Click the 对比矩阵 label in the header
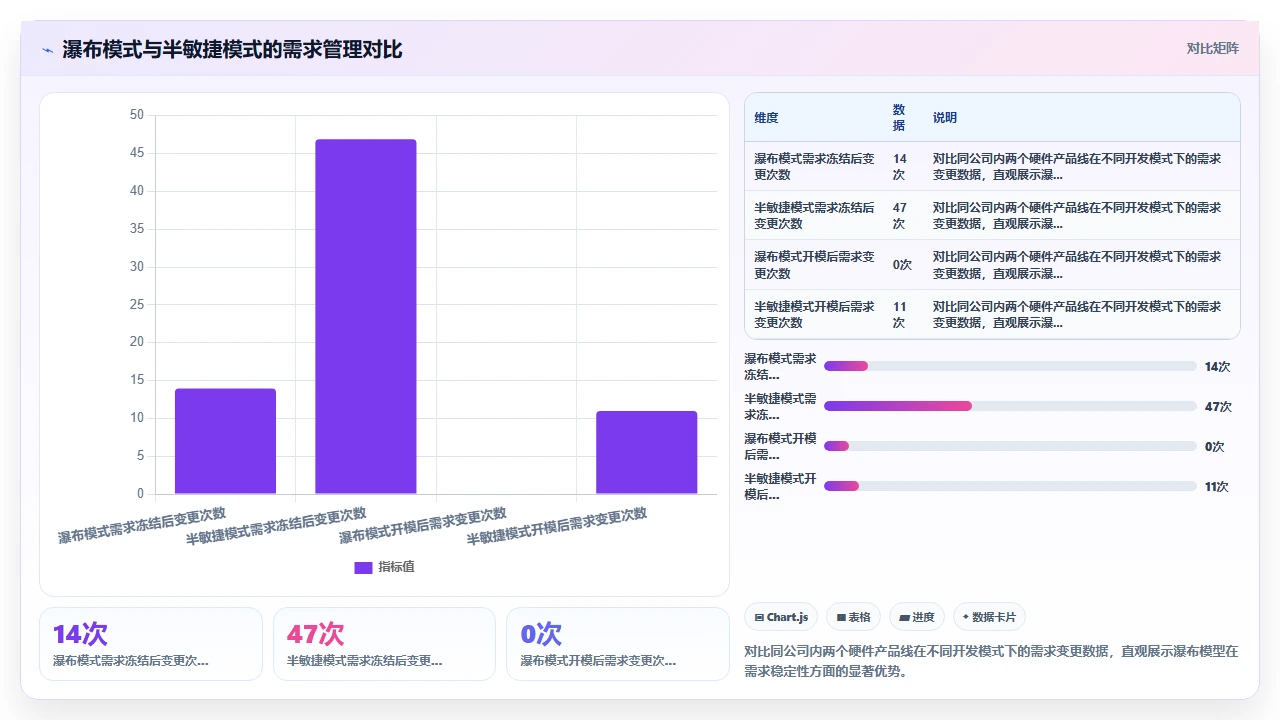This screenshot has width=1280, height=720. [x=1212, y=49]
